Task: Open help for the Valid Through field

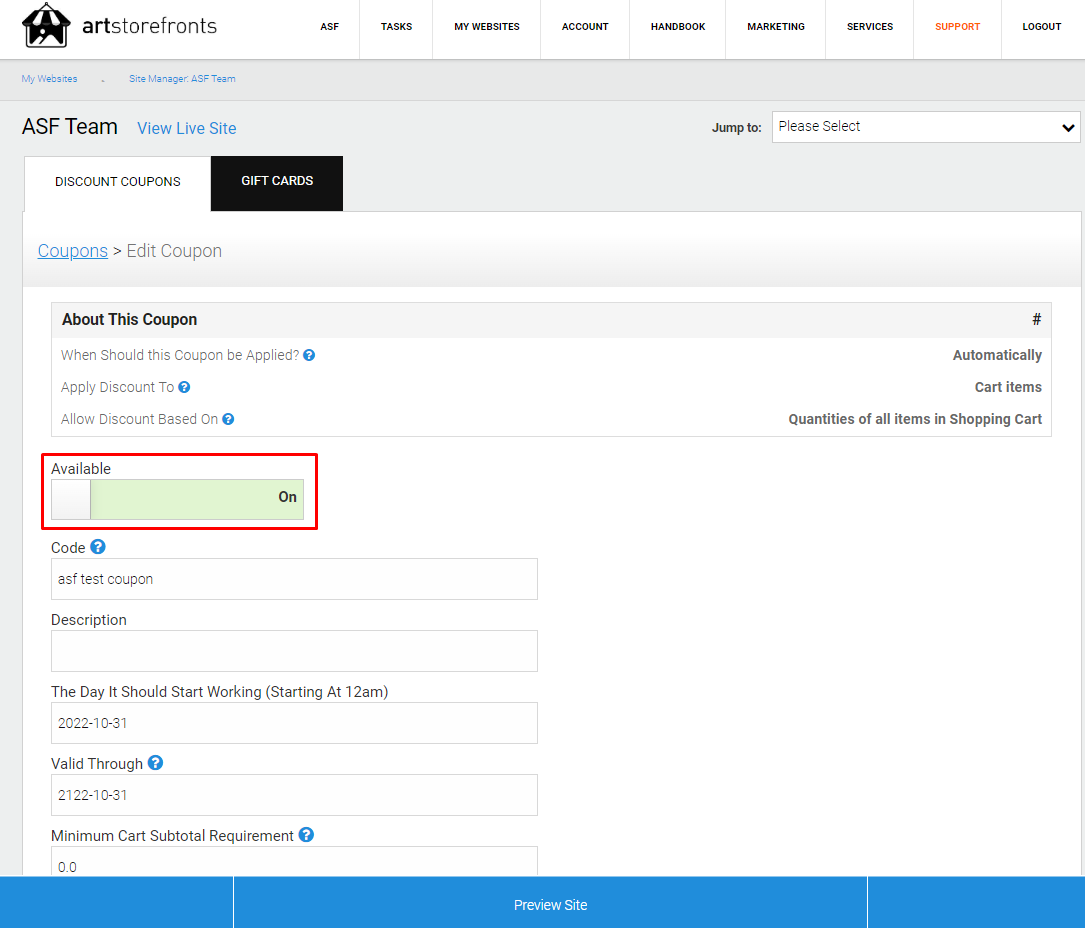Action: (x=155, y=762)
